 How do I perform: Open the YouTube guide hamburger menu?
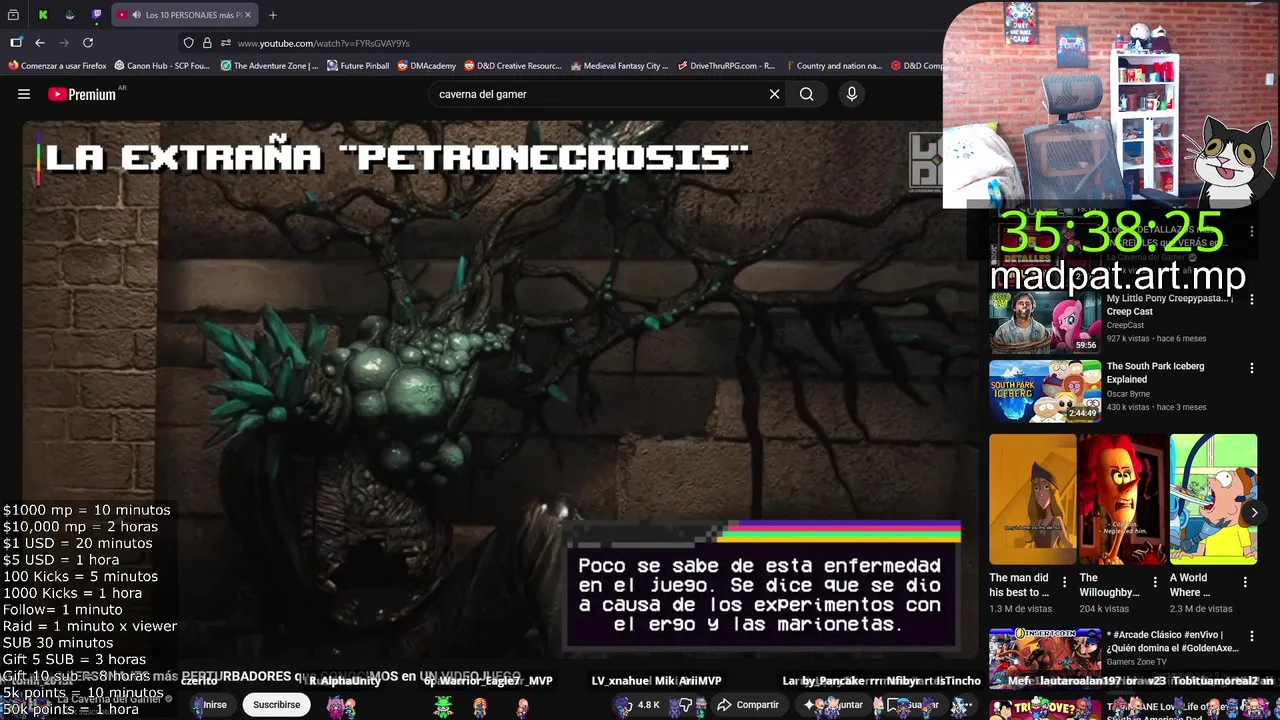tap(24, 94)
